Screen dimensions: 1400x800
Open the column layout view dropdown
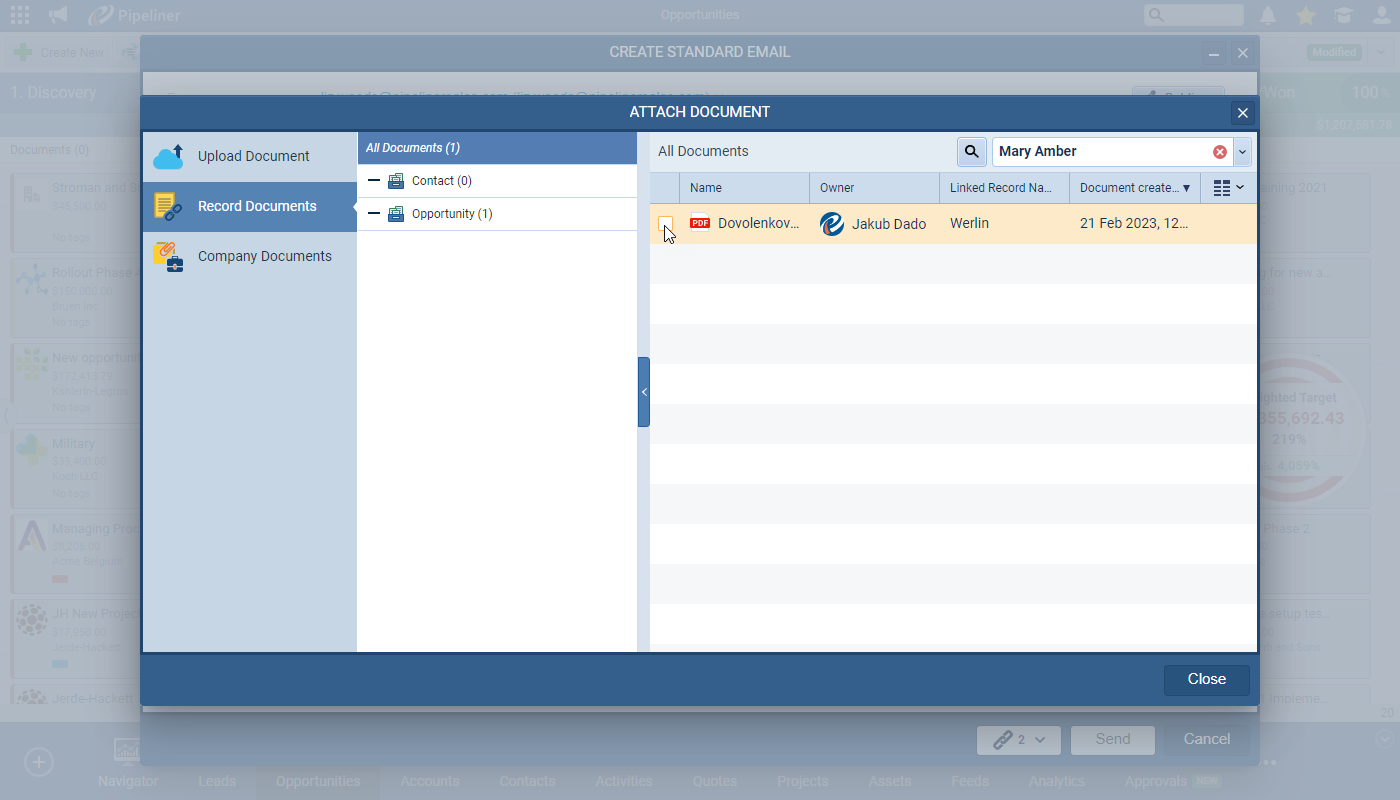1228,188
